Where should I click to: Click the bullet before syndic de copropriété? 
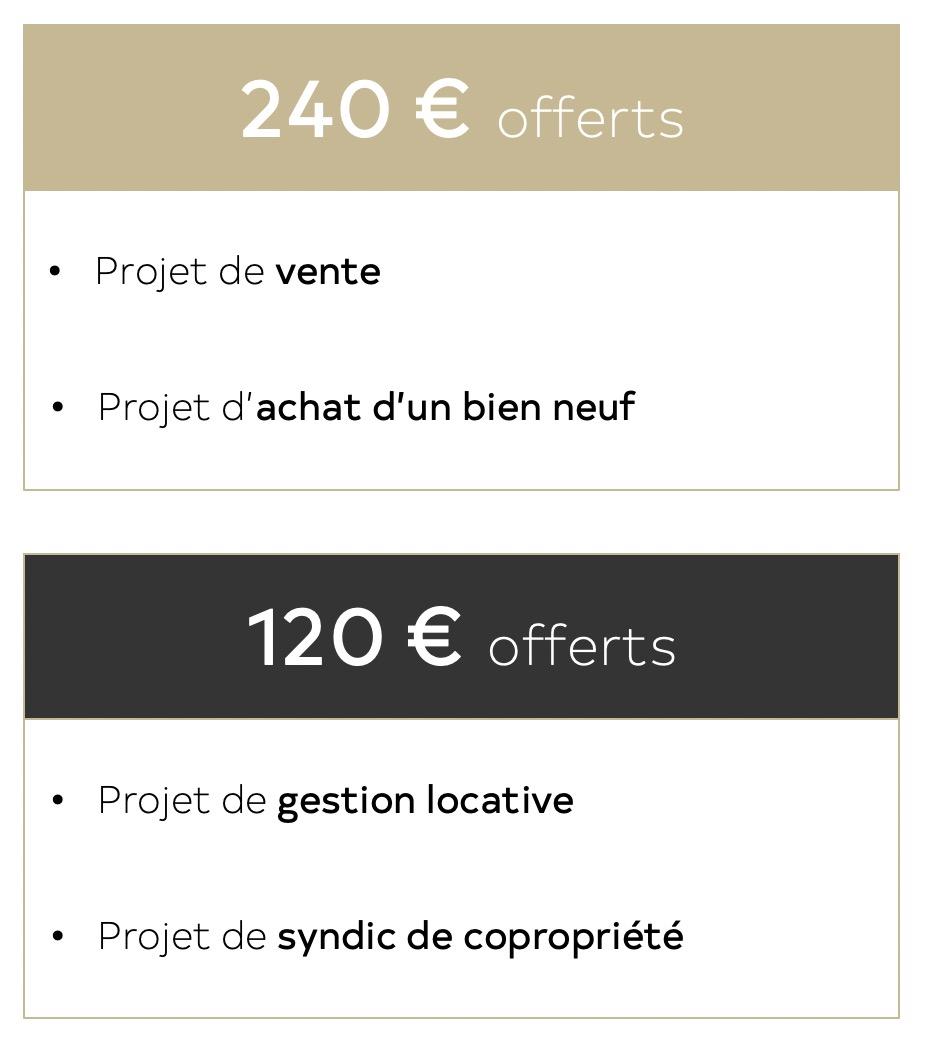[58, 935]
